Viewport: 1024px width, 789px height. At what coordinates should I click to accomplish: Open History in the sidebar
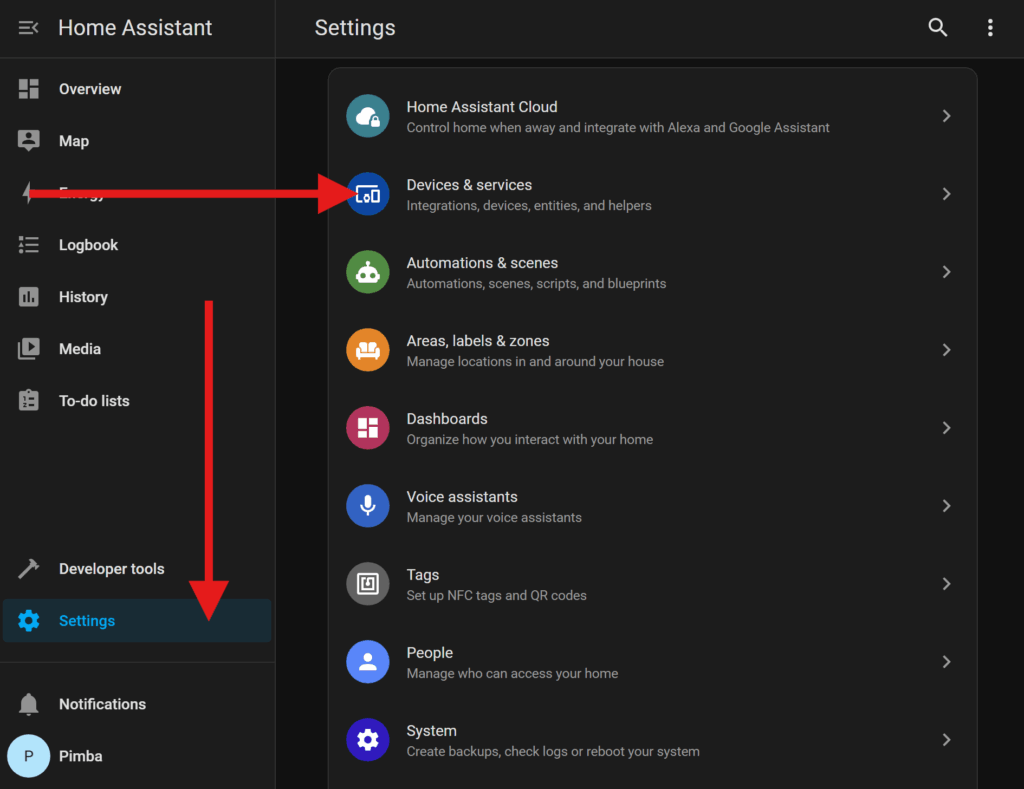pos(83,297)
